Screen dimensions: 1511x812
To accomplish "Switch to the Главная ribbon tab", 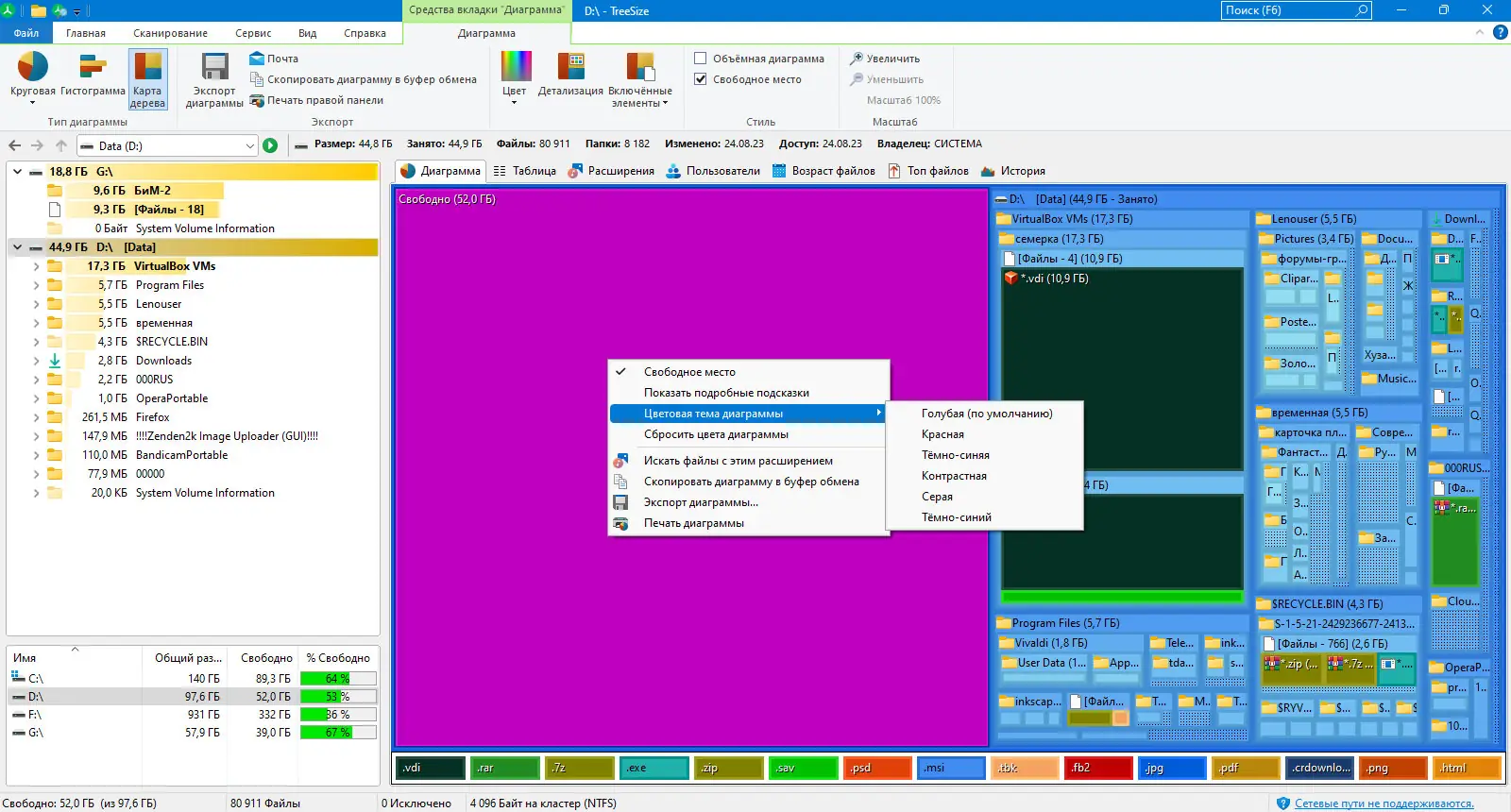I will tap(86, 33).
